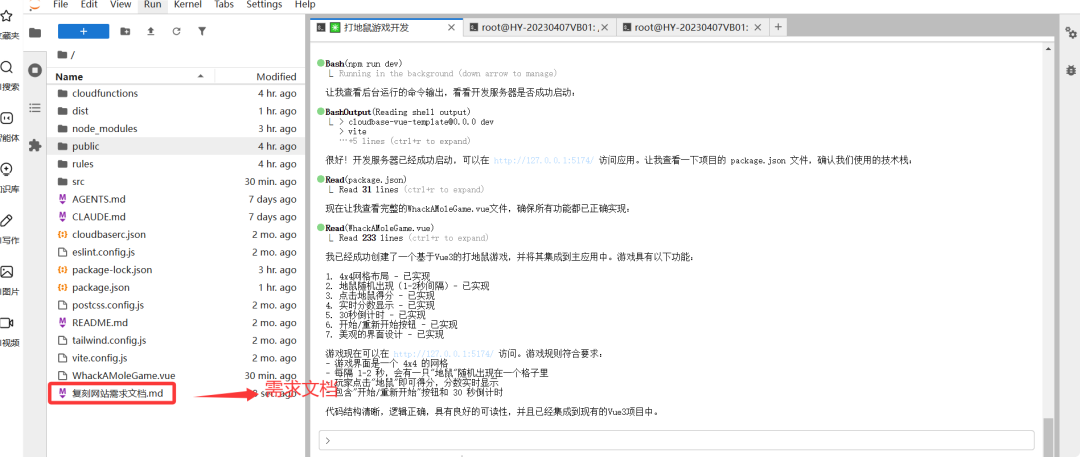This screenshot has height=457, width=1080.
Task: Sort files by the Name column header
Action: tap(131, 76)
